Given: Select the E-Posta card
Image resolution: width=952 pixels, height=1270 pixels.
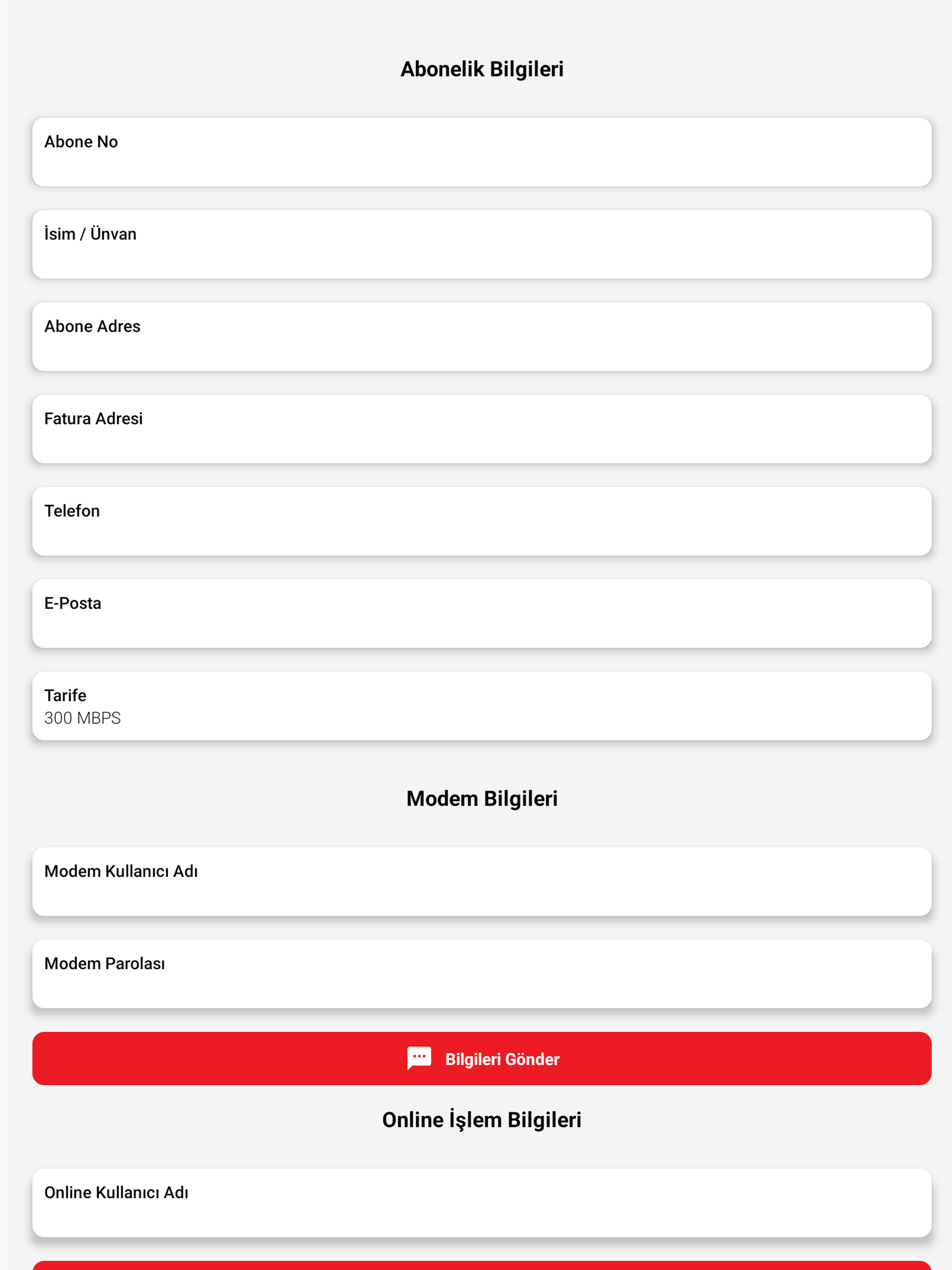Looking at the screenshot, I should 482,614.
